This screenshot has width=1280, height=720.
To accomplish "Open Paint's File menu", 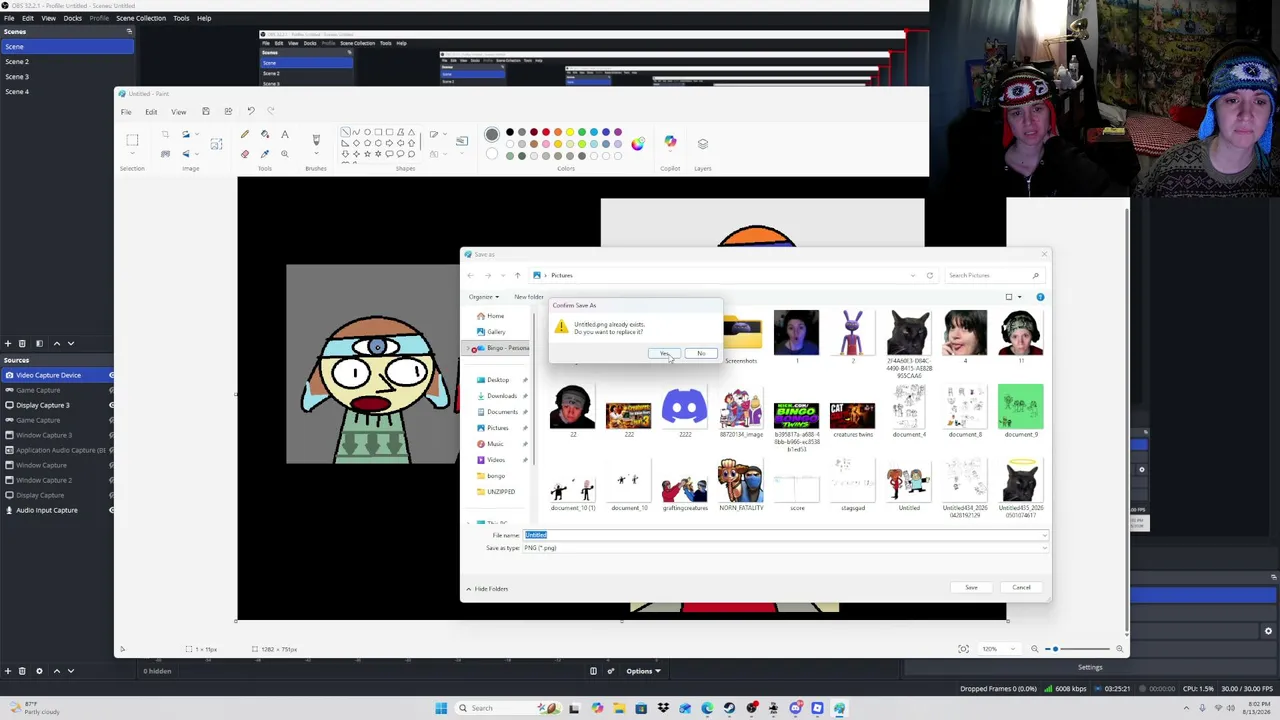I will (126, 112).
